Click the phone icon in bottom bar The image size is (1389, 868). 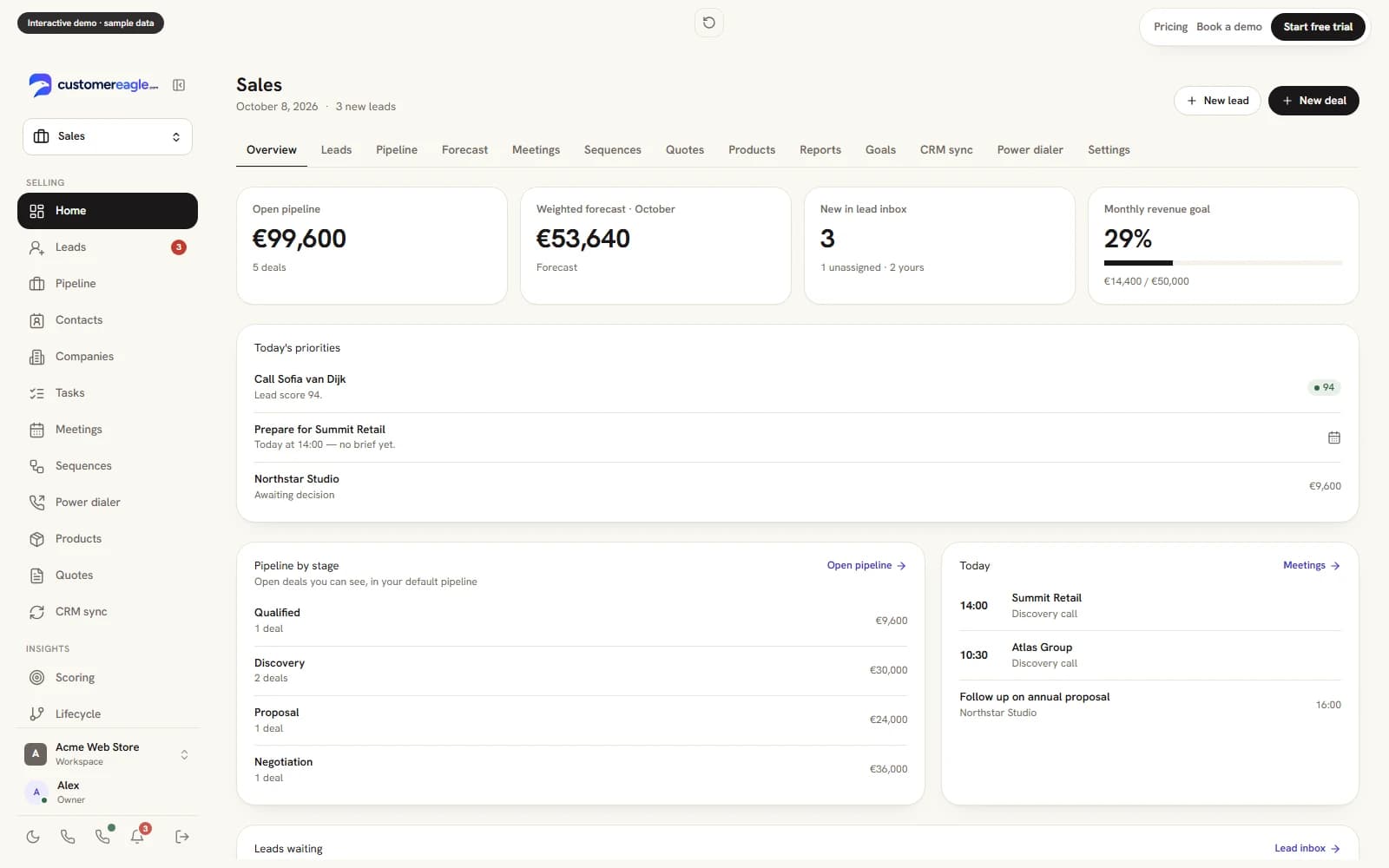tap(68, 837)
